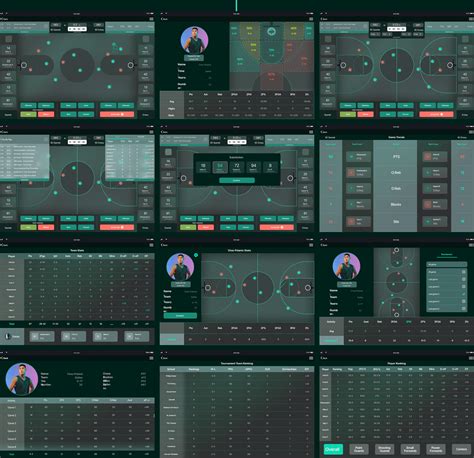Select player 94 in Substitution dialog

254,167
